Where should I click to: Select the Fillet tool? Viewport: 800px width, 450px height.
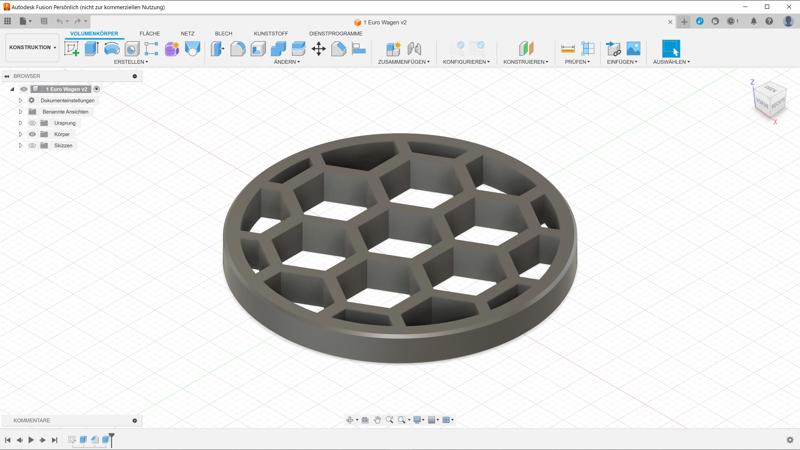pos(238,48)
